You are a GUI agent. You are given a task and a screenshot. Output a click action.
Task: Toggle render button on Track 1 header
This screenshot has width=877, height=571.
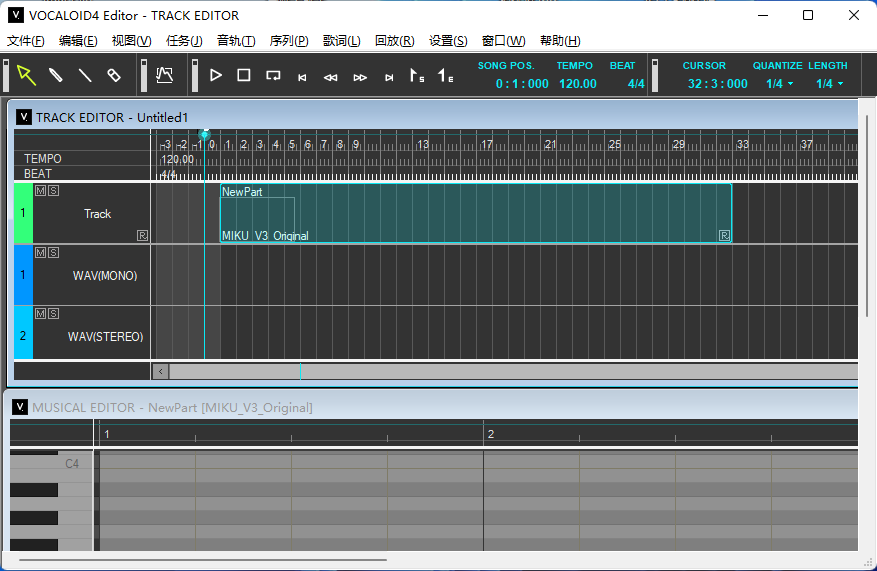point(143,235)
